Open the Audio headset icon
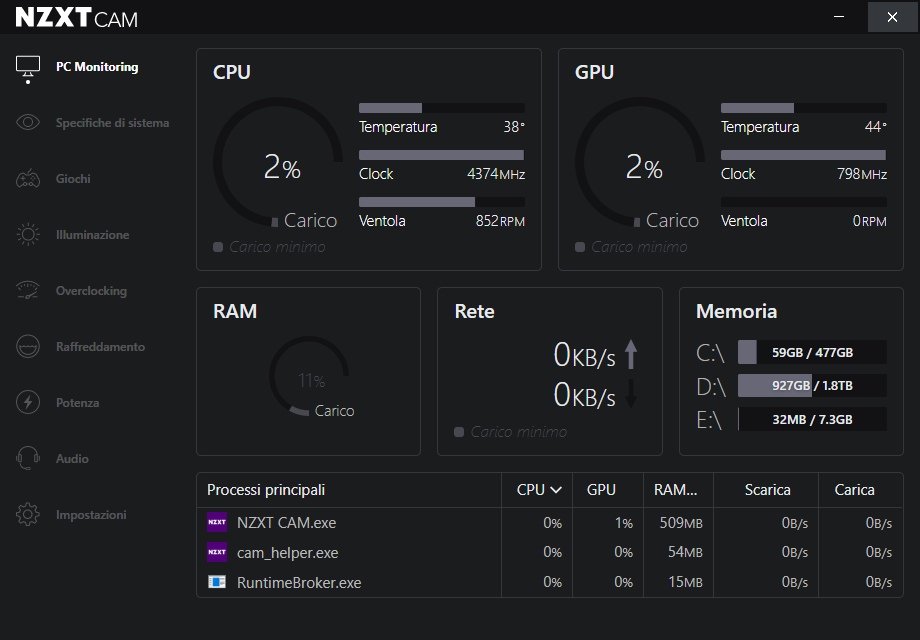Image resolution: width=920 pixels, height=640 pixels. 28,459
